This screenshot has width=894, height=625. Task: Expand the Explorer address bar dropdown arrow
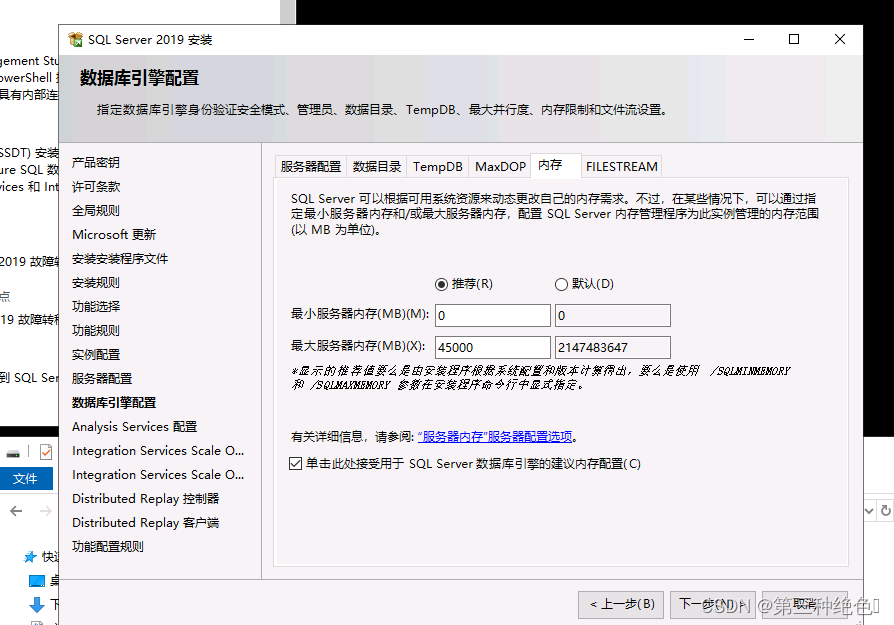click(x=869, y=510)
